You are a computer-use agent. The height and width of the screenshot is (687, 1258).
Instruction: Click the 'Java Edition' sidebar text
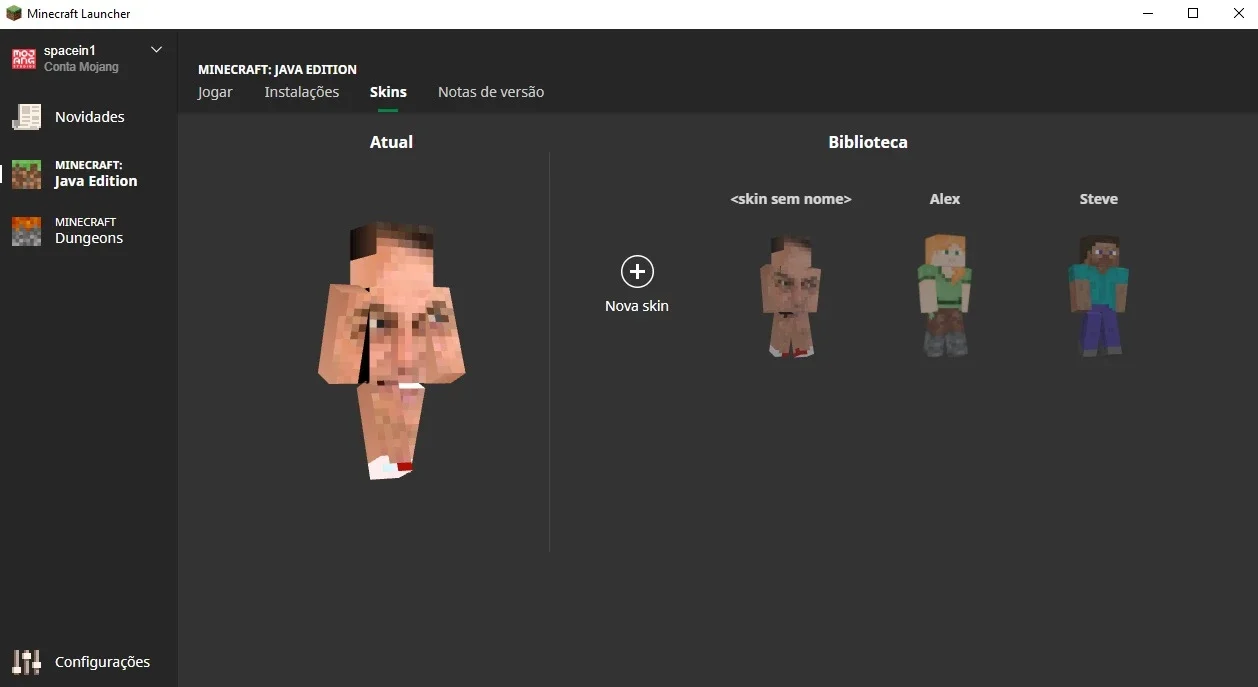click(x=96, y=181)
